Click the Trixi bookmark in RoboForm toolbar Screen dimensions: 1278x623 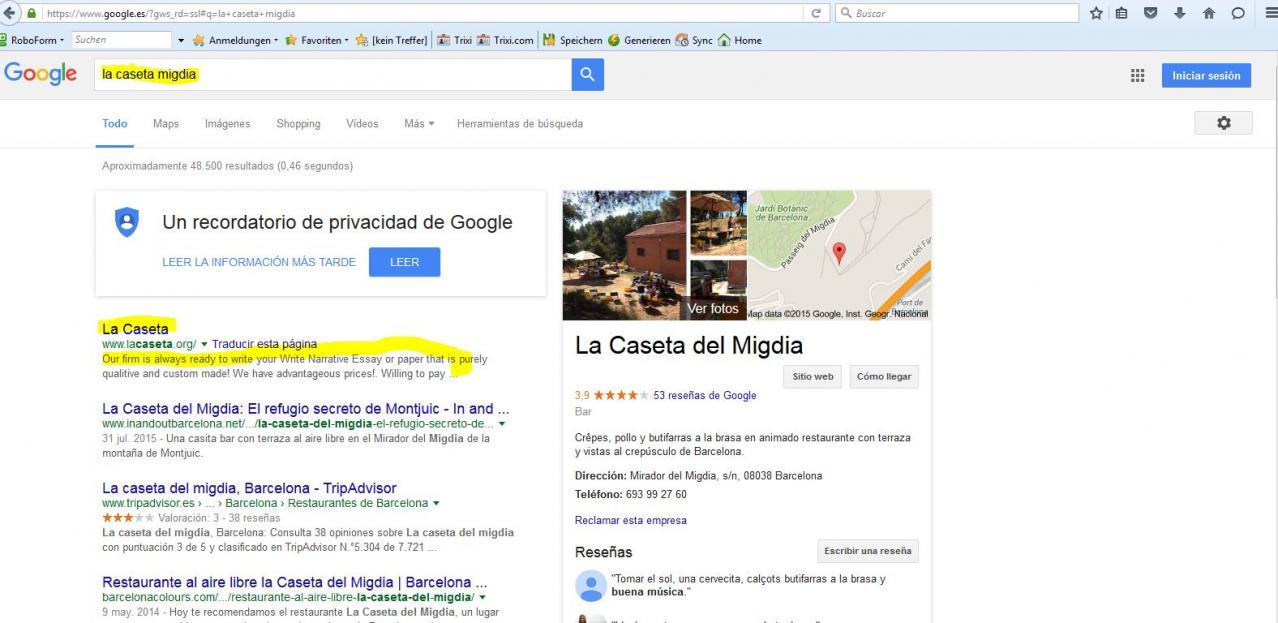(x=454, y=40)
